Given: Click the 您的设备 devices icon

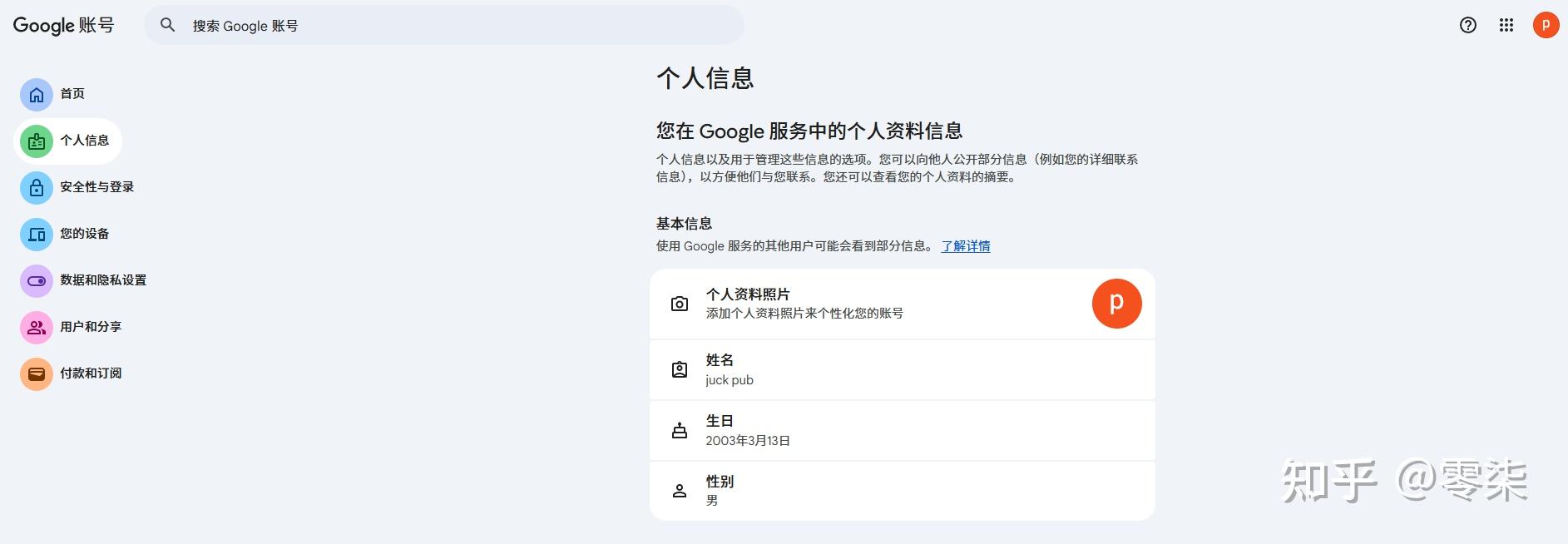Looking at the screenshot, I should tap(37, 235).
